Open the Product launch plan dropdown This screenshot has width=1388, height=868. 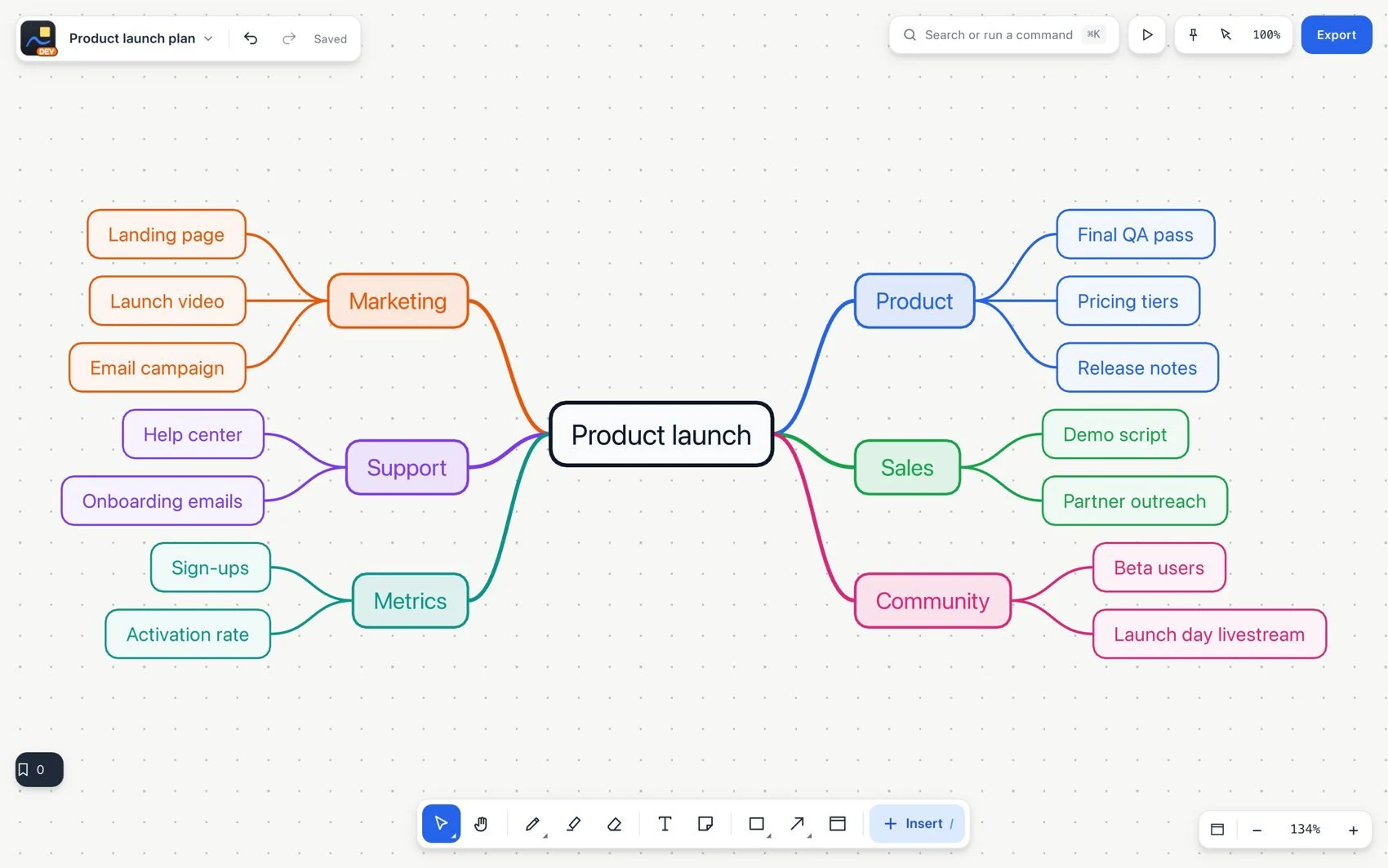point(140,38)
